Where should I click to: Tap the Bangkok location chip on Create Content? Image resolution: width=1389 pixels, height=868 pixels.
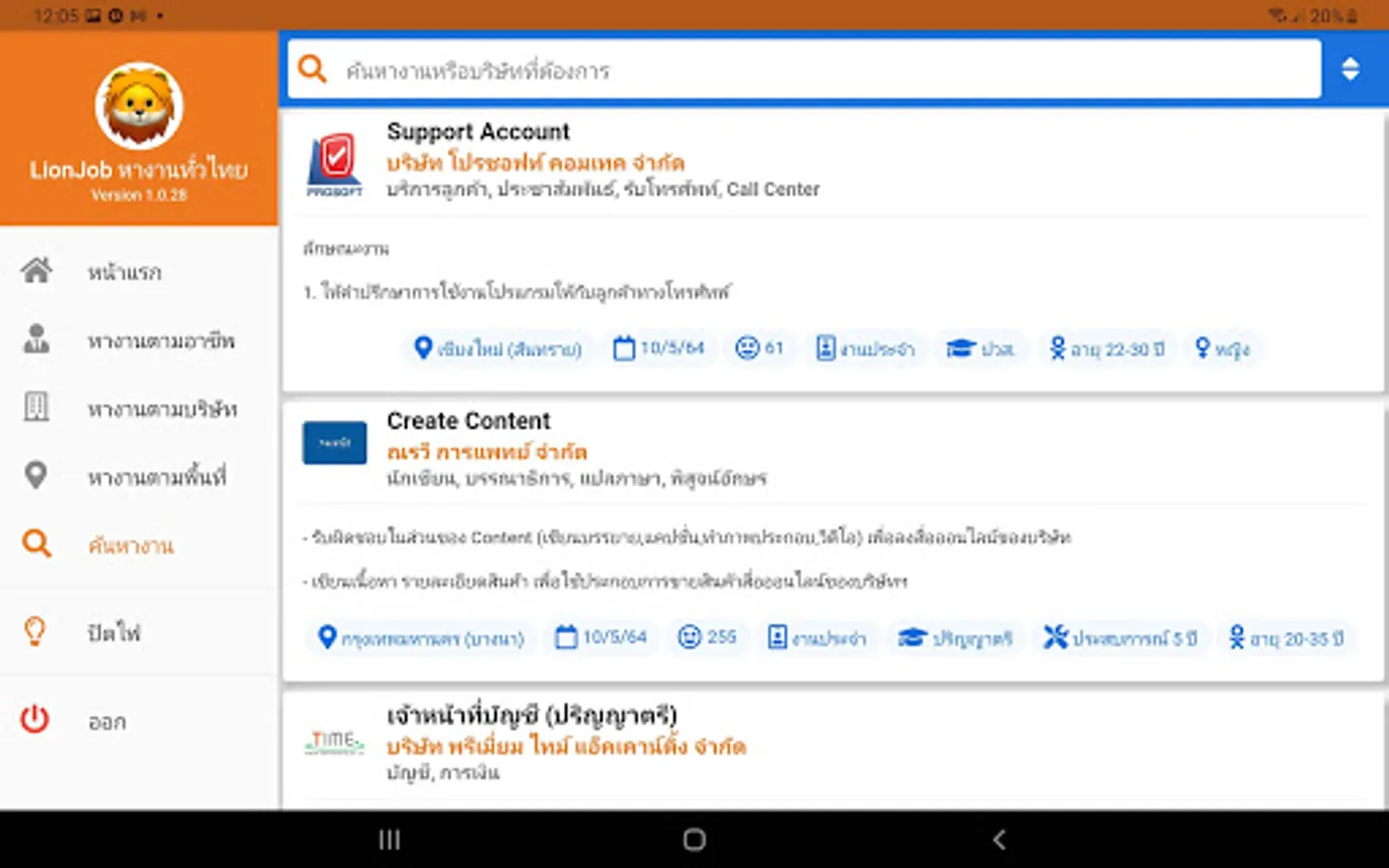tap(421, 637)
